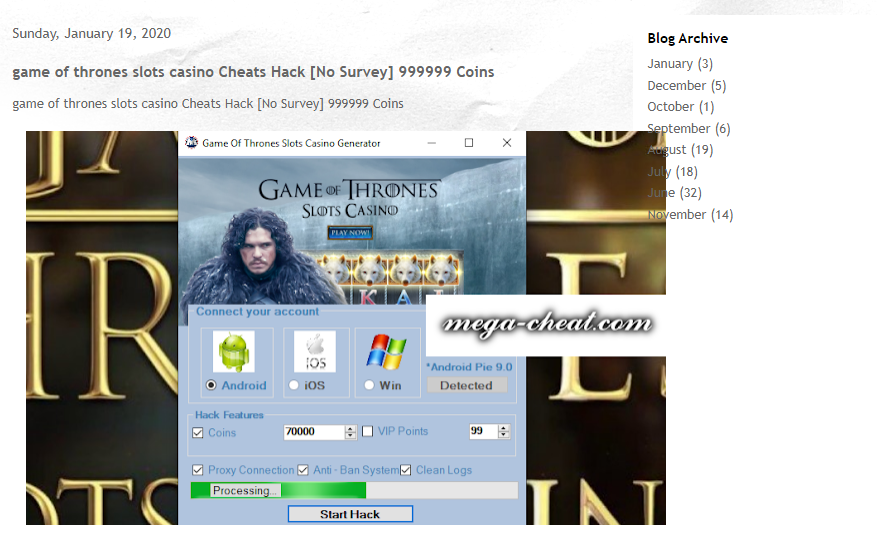Enable the VIP Points checkbox
This screenshot has height=560, width=877.
tap(367, 431)
